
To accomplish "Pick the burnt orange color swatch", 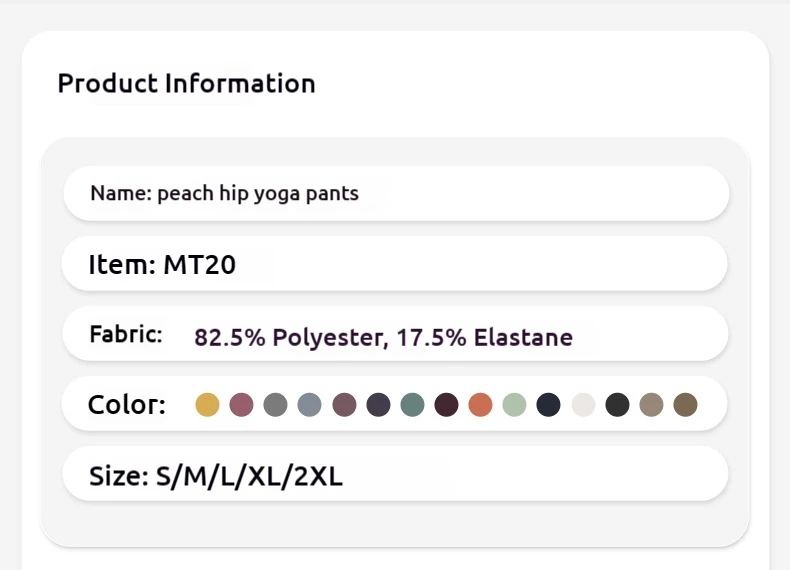I will 480,405.
